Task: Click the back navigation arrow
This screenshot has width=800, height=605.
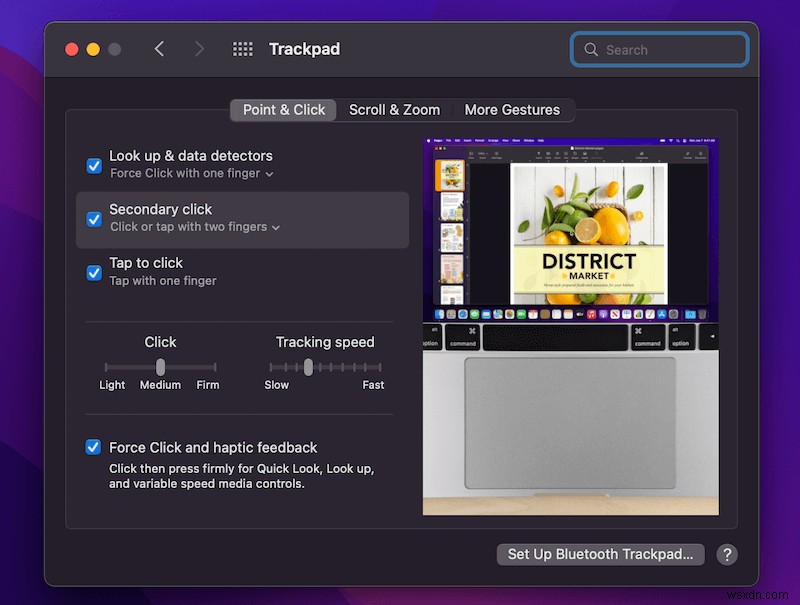Action: [x=160, y=48]
